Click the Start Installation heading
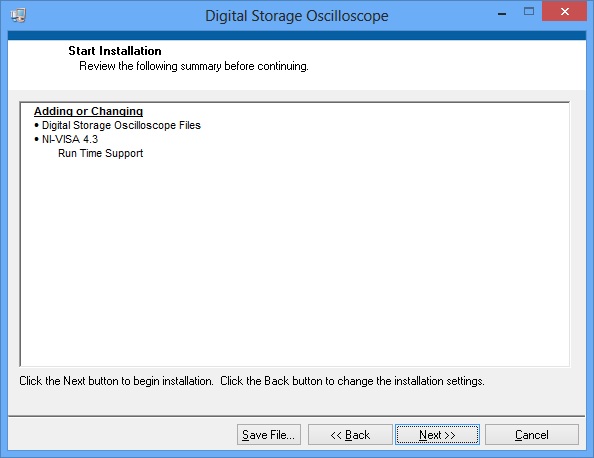594x458 pixels. pos(115,51)
